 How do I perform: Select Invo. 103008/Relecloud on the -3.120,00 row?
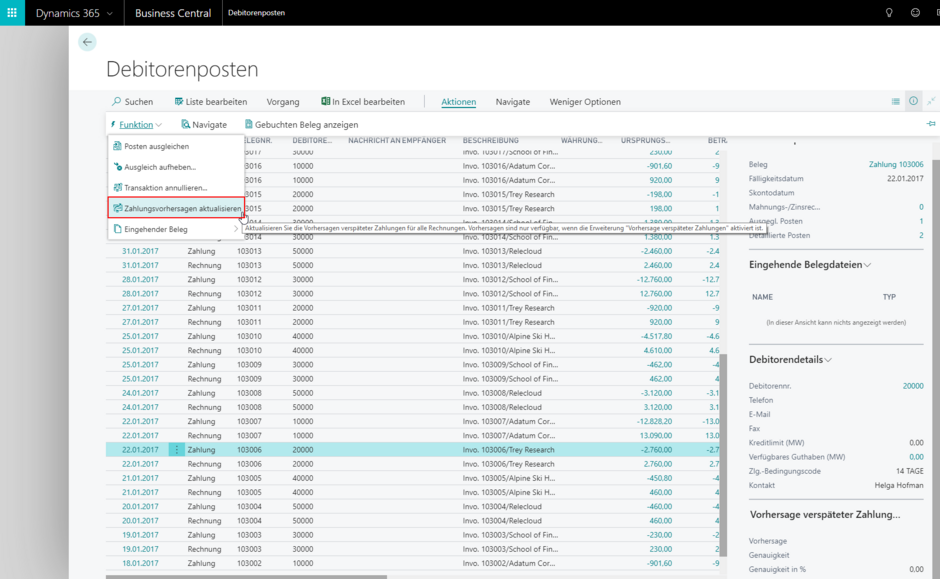(502, 393)
